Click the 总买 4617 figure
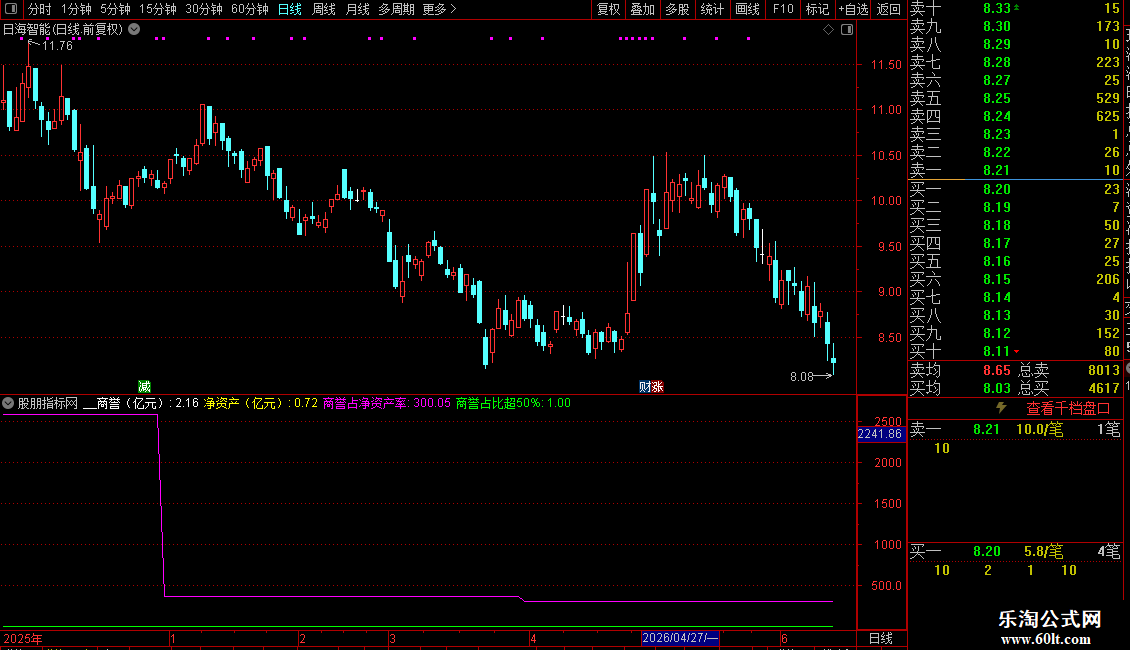Screen dimensions: 1130x650 (1103, 388)
